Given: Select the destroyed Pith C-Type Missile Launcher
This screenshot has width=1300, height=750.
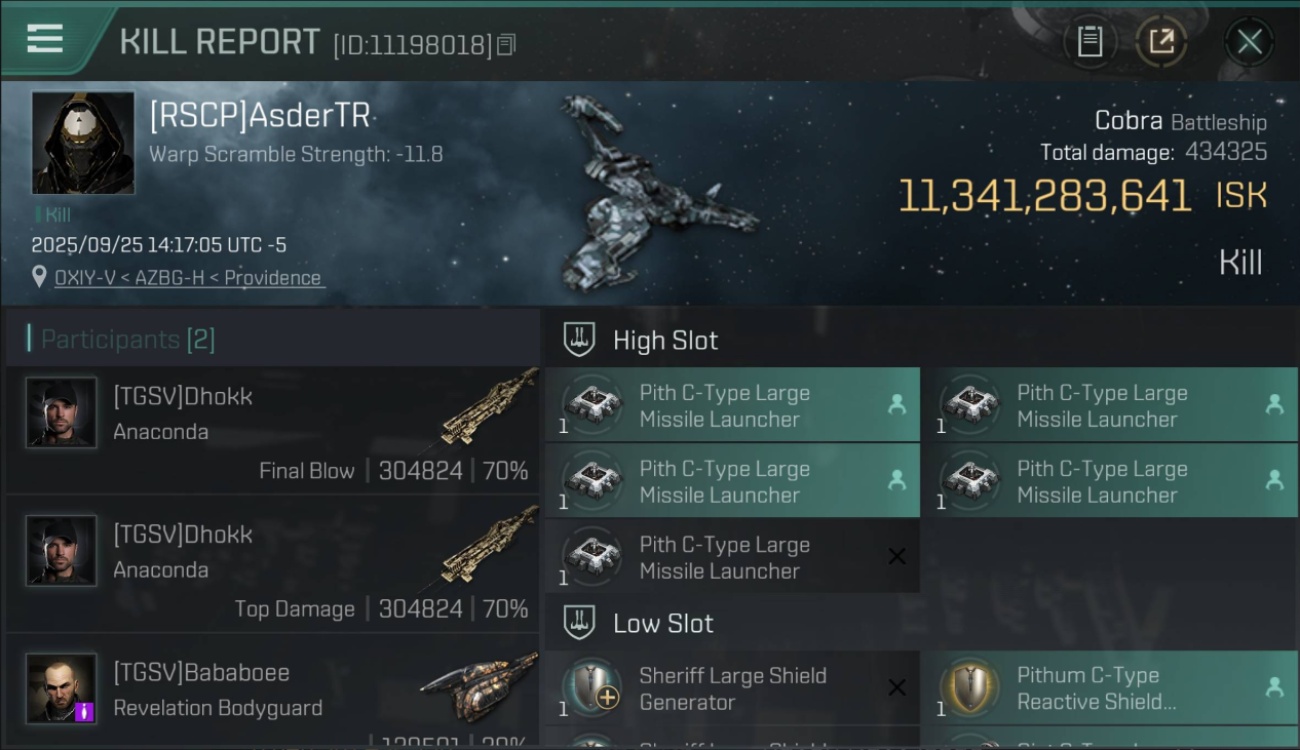Looking at the screenshot, I should [732, 557].
